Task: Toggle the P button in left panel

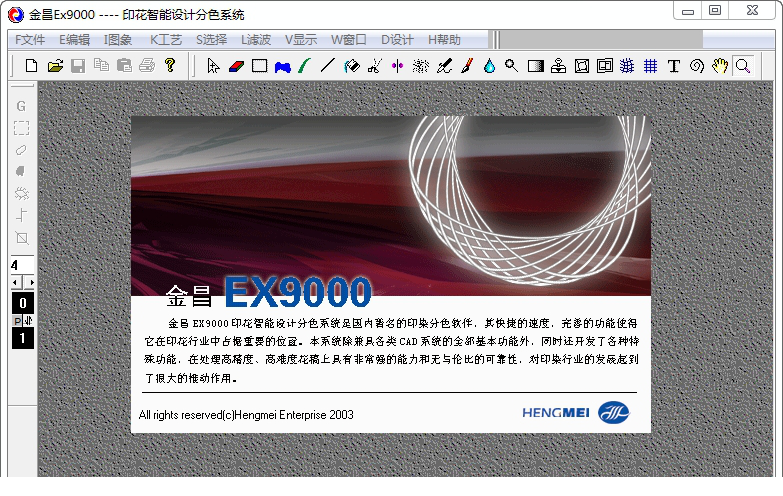Action: [17, 321]
